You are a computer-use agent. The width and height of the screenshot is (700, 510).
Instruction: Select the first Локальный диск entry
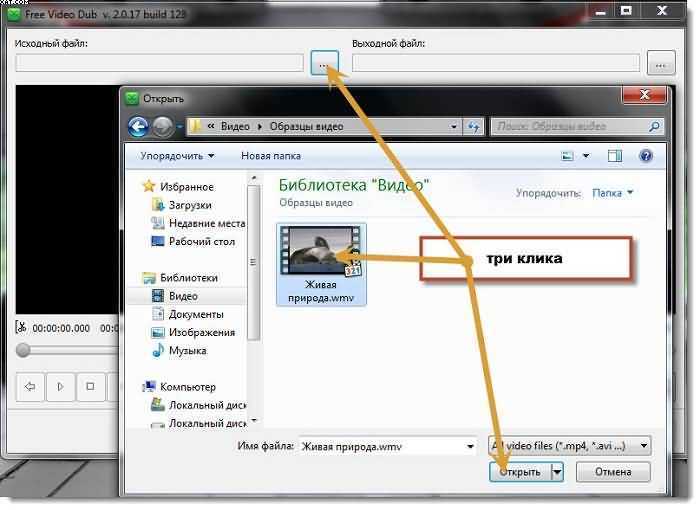pos(207,405)
